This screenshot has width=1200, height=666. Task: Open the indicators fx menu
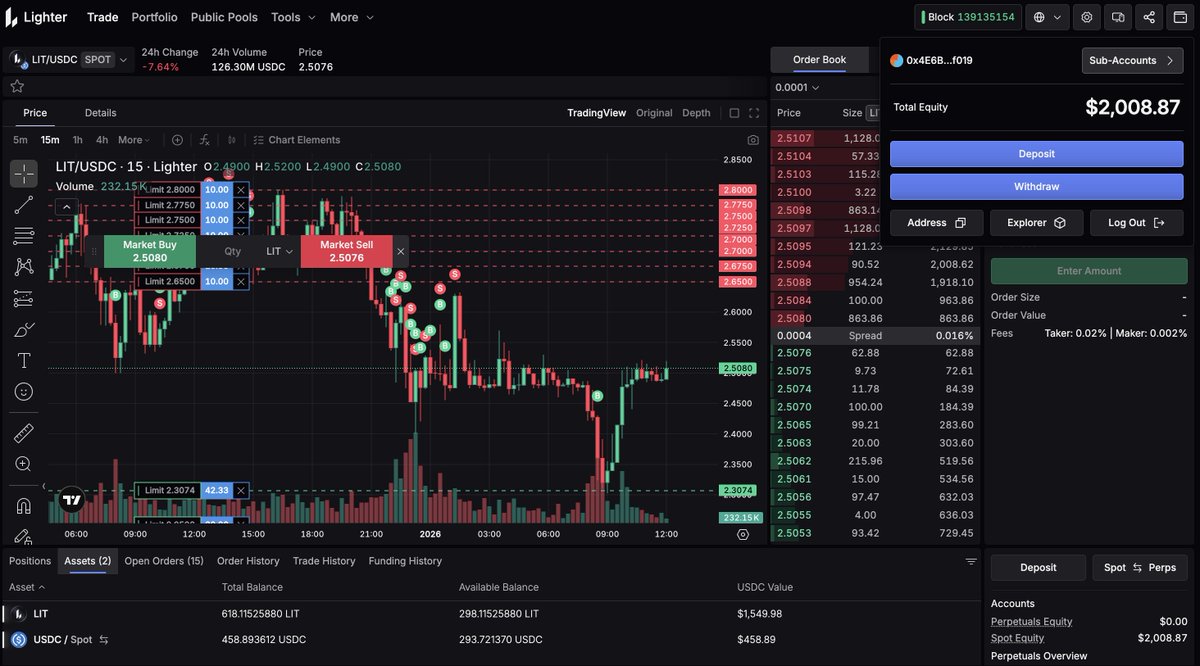coord(205,140)
